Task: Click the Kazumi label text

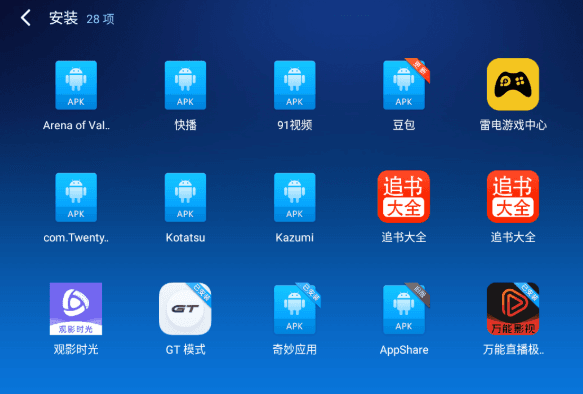Action: click(x=294, y=238)
